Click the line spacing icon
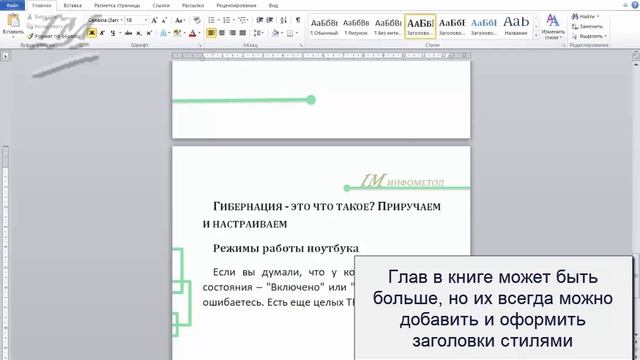 point(257,33)
